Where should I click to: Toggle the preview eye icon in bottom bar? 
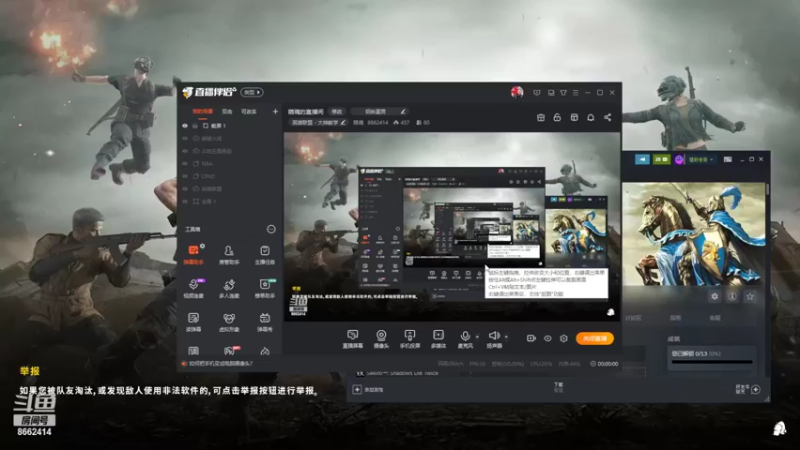(x=547, y=338)
